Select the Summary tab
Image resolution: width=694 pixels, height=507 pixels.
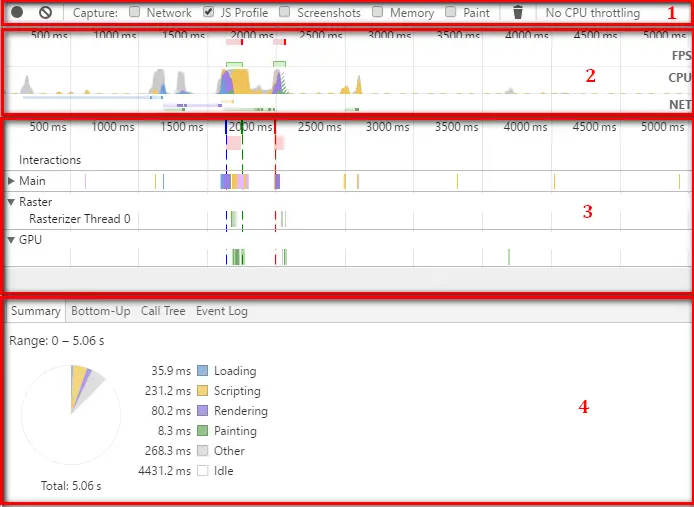35,311
